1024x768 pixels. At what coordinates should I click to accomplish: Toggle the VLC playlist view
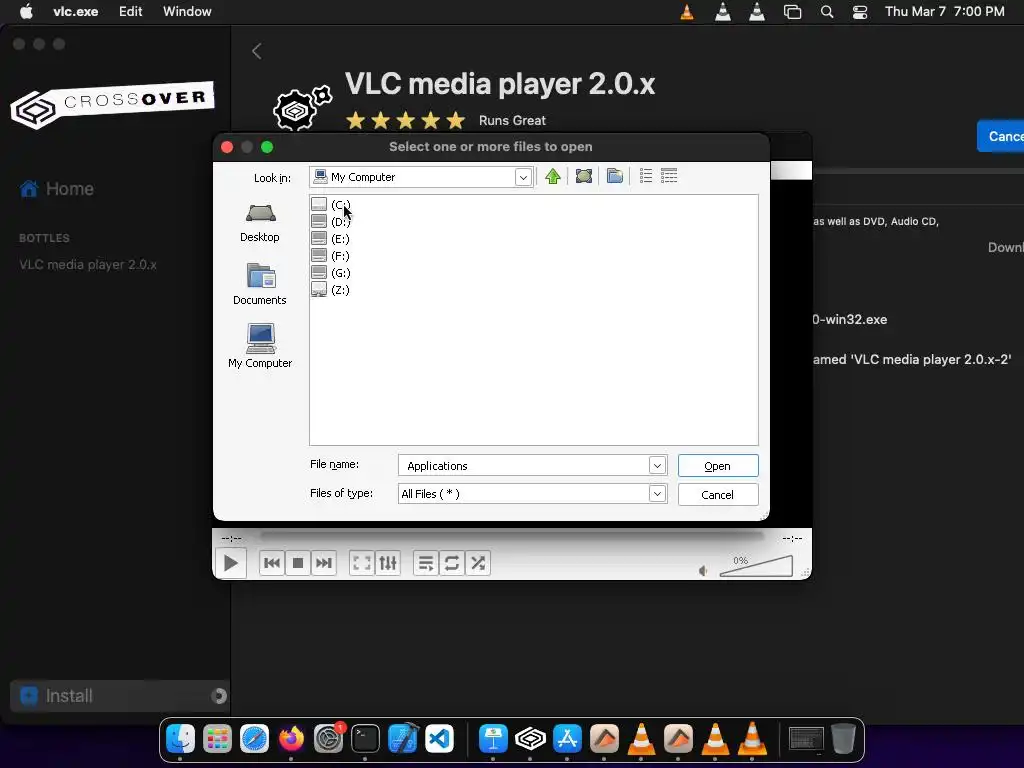click(x=426, y=563)
